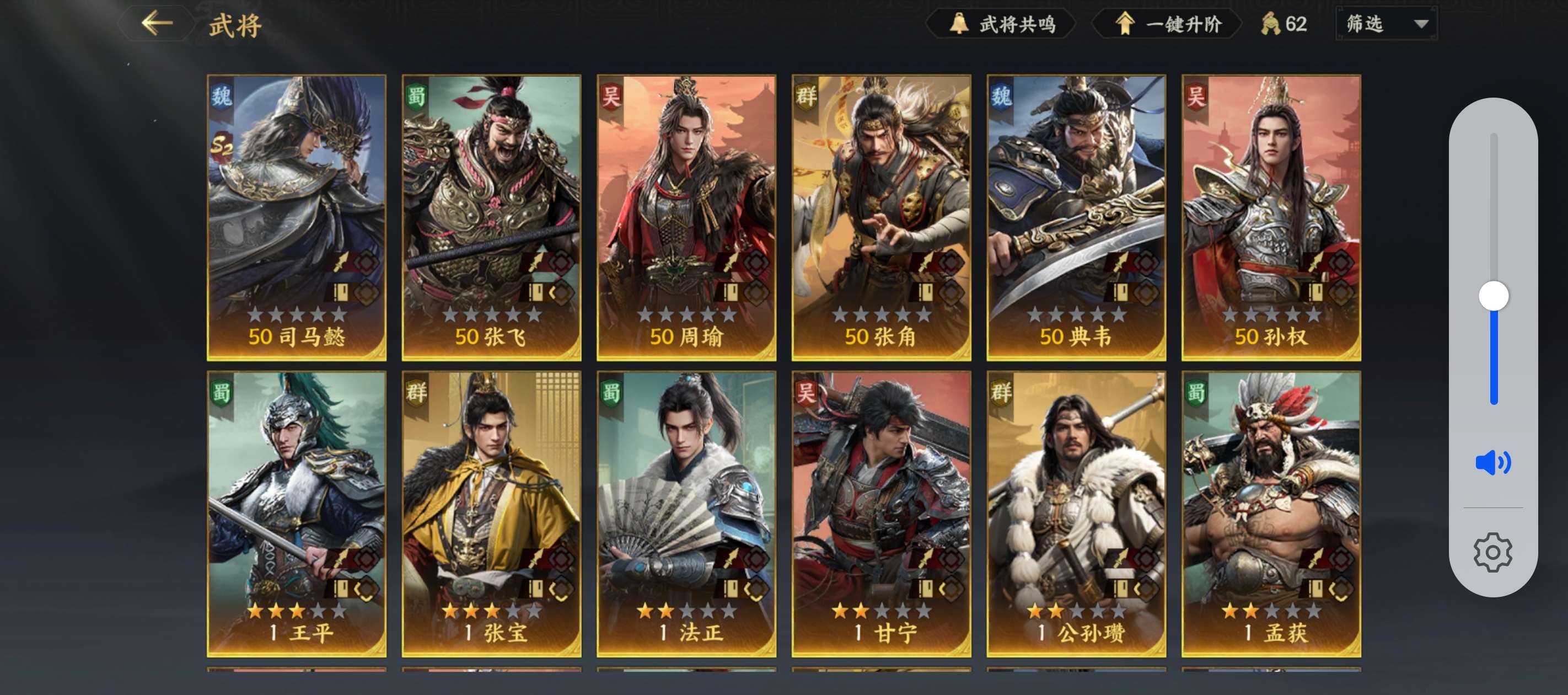Choose the 孟获 general card
The height and width of the screenshot is (695, 1568).
[1270, 514]
